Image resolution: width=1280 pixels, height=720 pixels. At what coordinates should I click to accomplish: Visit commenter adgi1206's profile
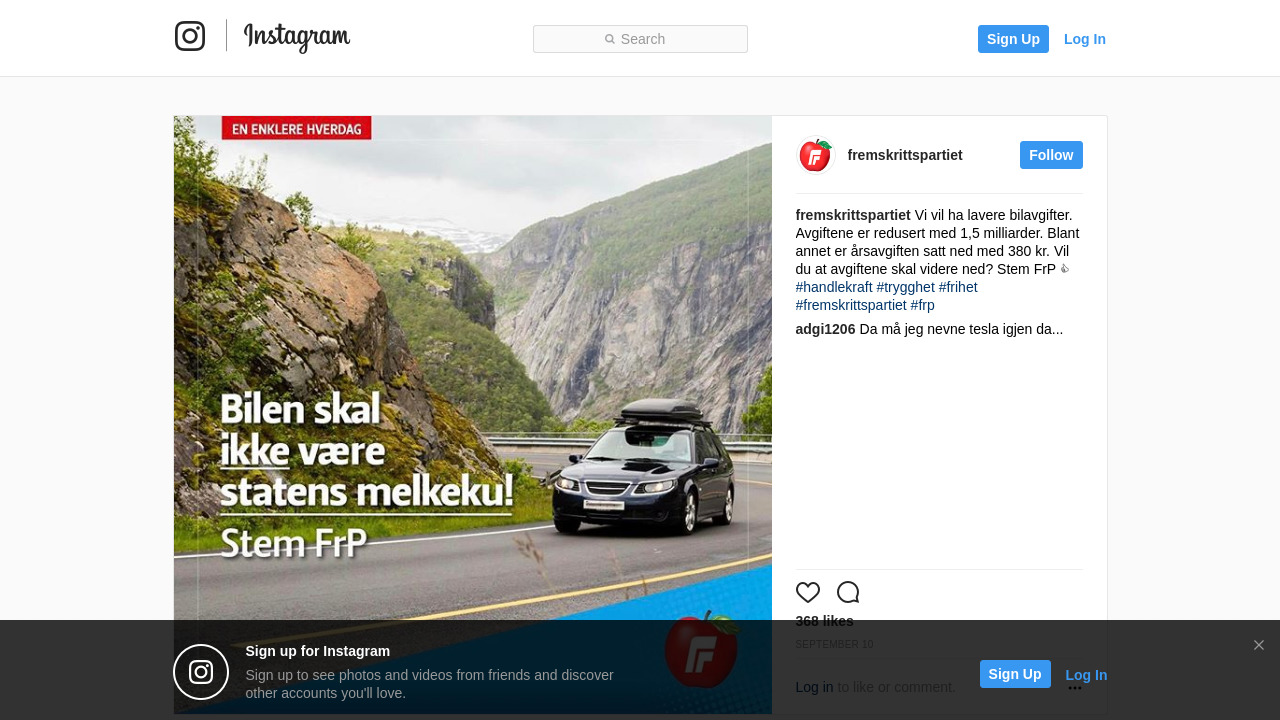826,329
